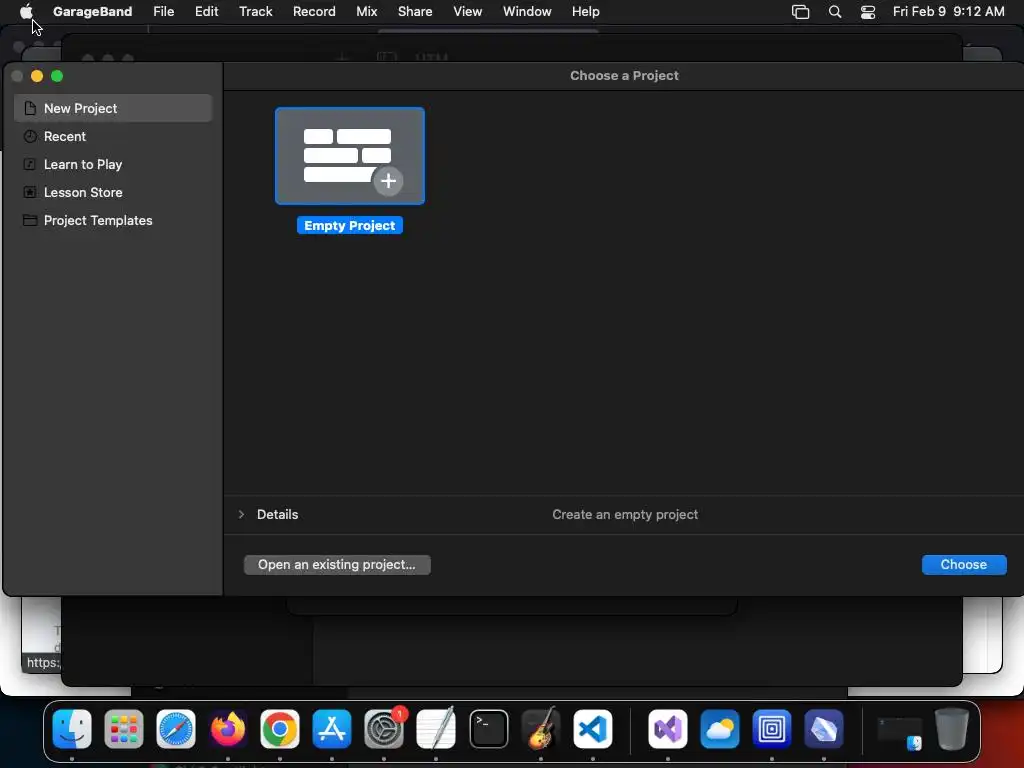Image resolution: width=1024 pixels, height=768 pixels.
Task: Open the Window menu
Action: [527, 11]
